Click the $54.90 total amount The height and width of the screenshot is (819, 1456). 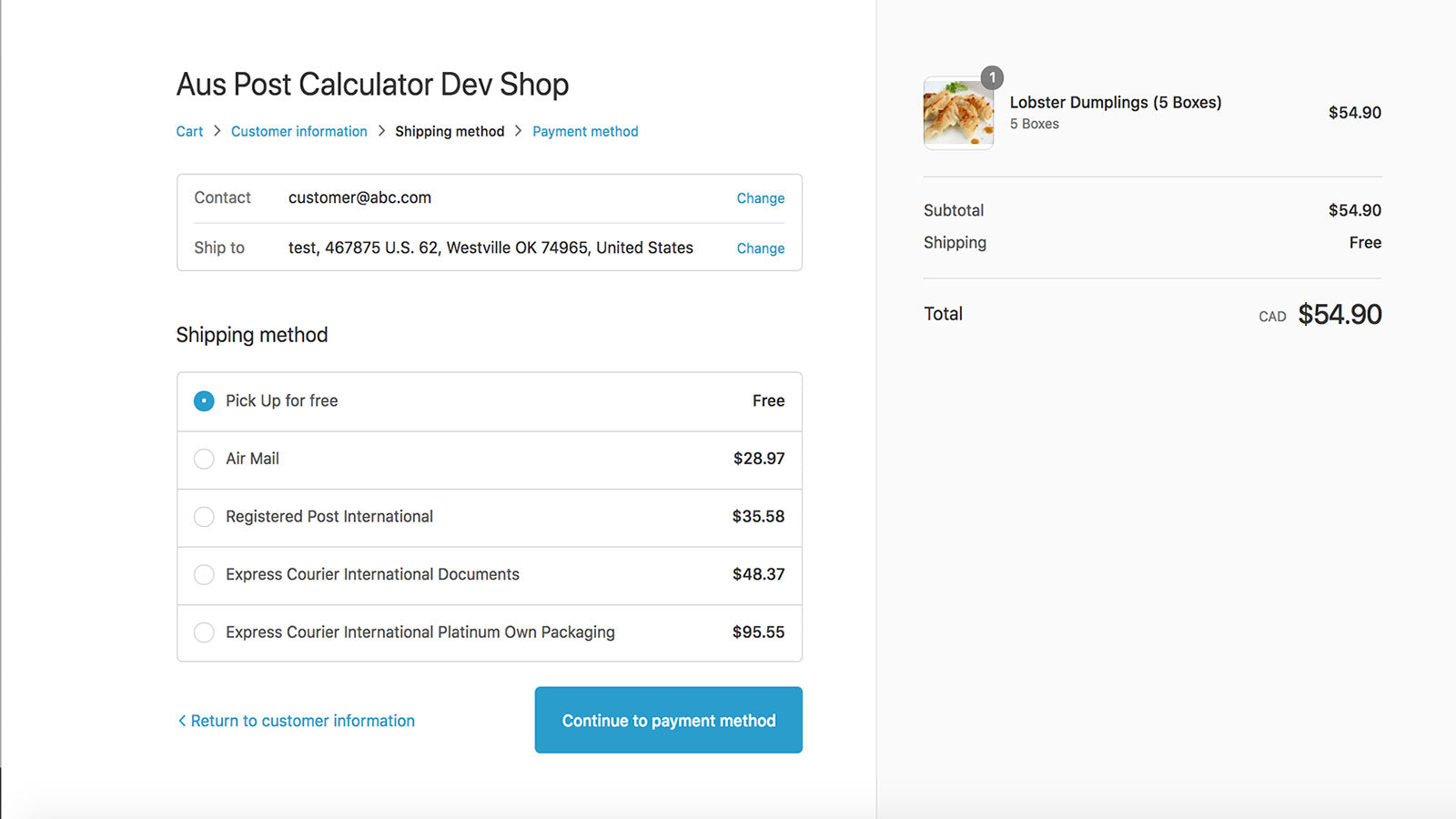[x=1339, y=315]
